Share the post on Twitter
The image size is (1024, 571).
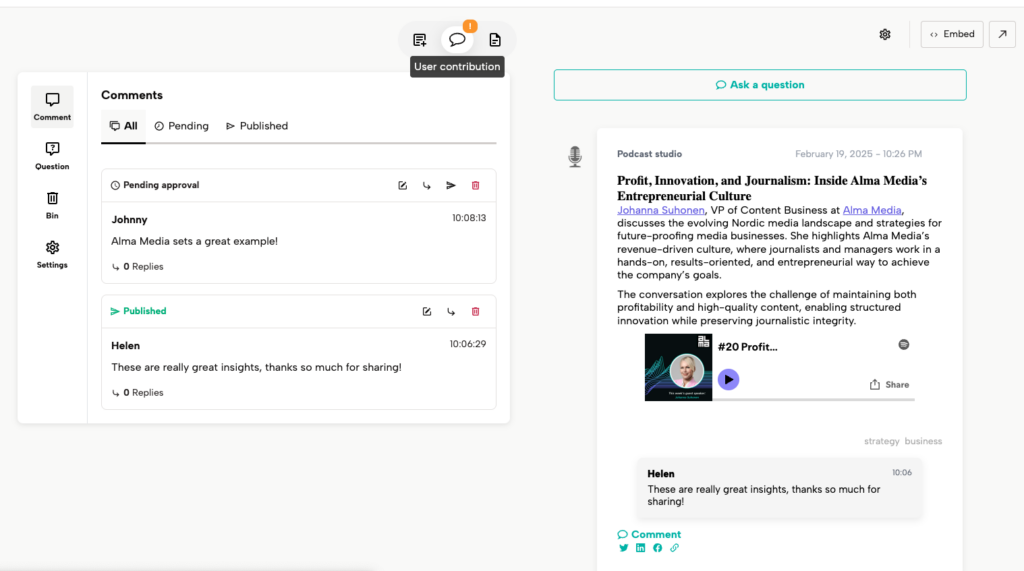(624, 548)
